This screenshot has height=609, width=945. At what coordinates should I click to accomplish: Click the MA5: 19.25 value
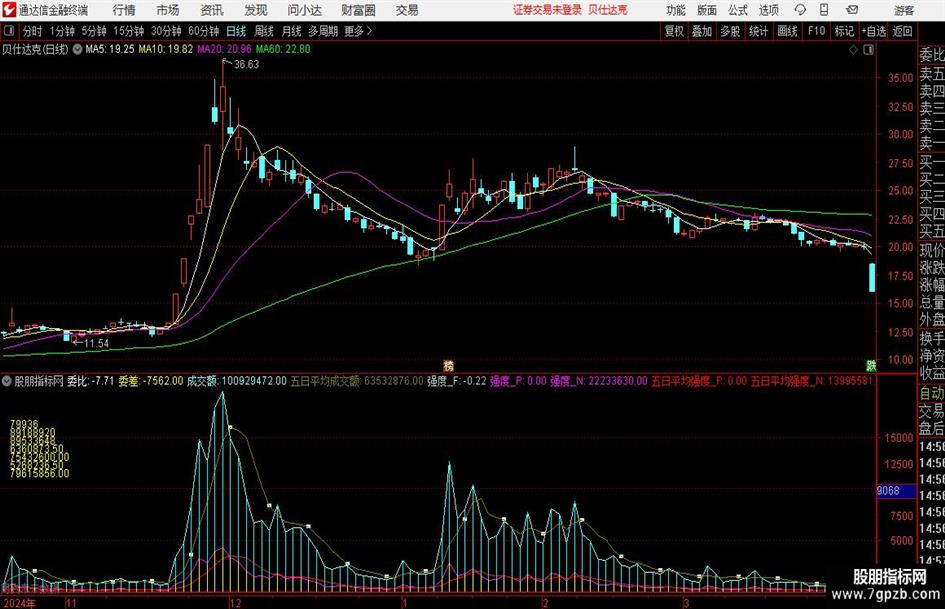point(110,49)
